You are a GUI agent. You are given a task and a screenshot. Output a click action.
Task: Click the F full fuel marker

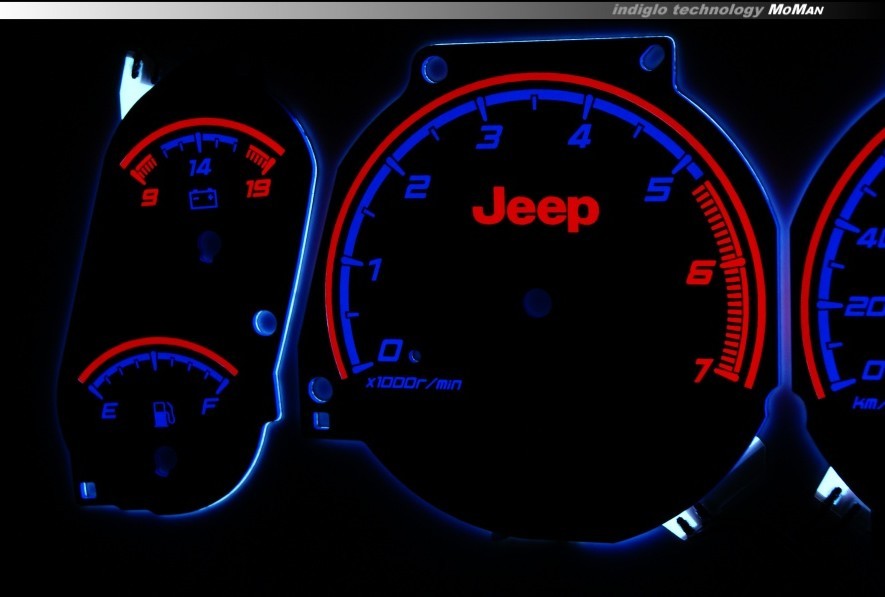tap(210, 407)
